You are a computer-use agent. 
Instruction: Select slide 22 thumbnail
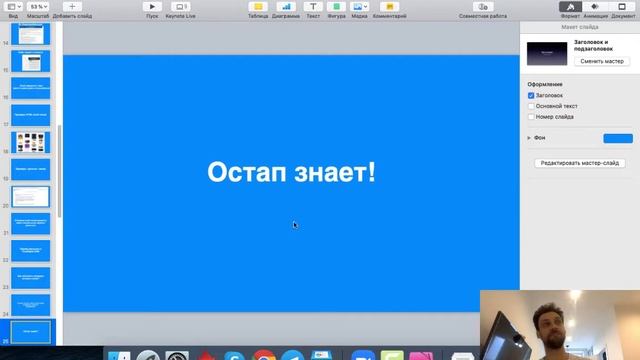31,251
